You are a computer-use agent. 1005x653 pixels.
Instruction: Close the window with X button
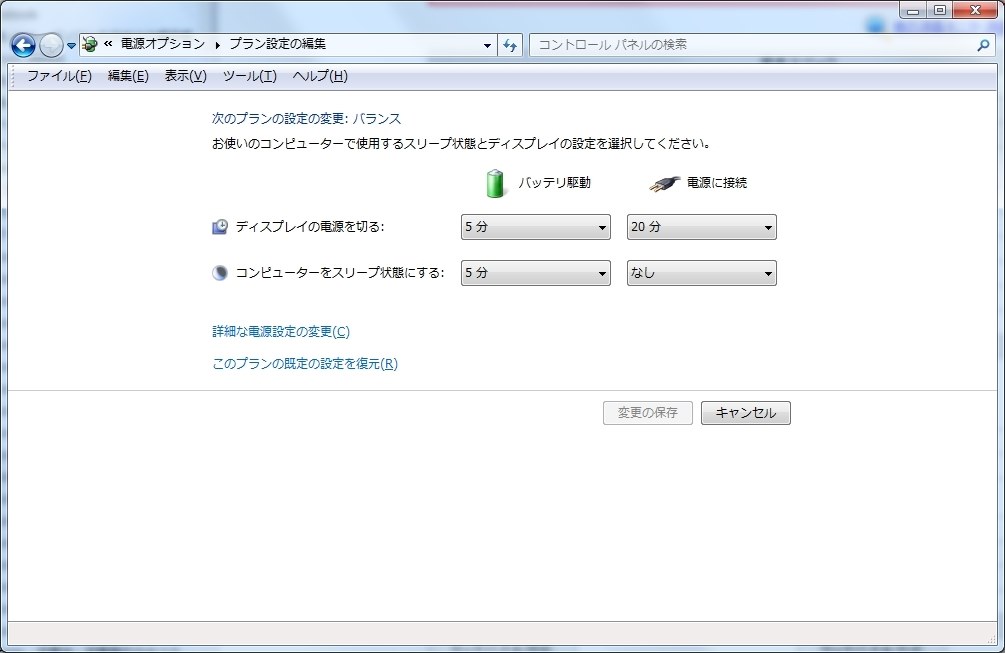click(976, 10)
